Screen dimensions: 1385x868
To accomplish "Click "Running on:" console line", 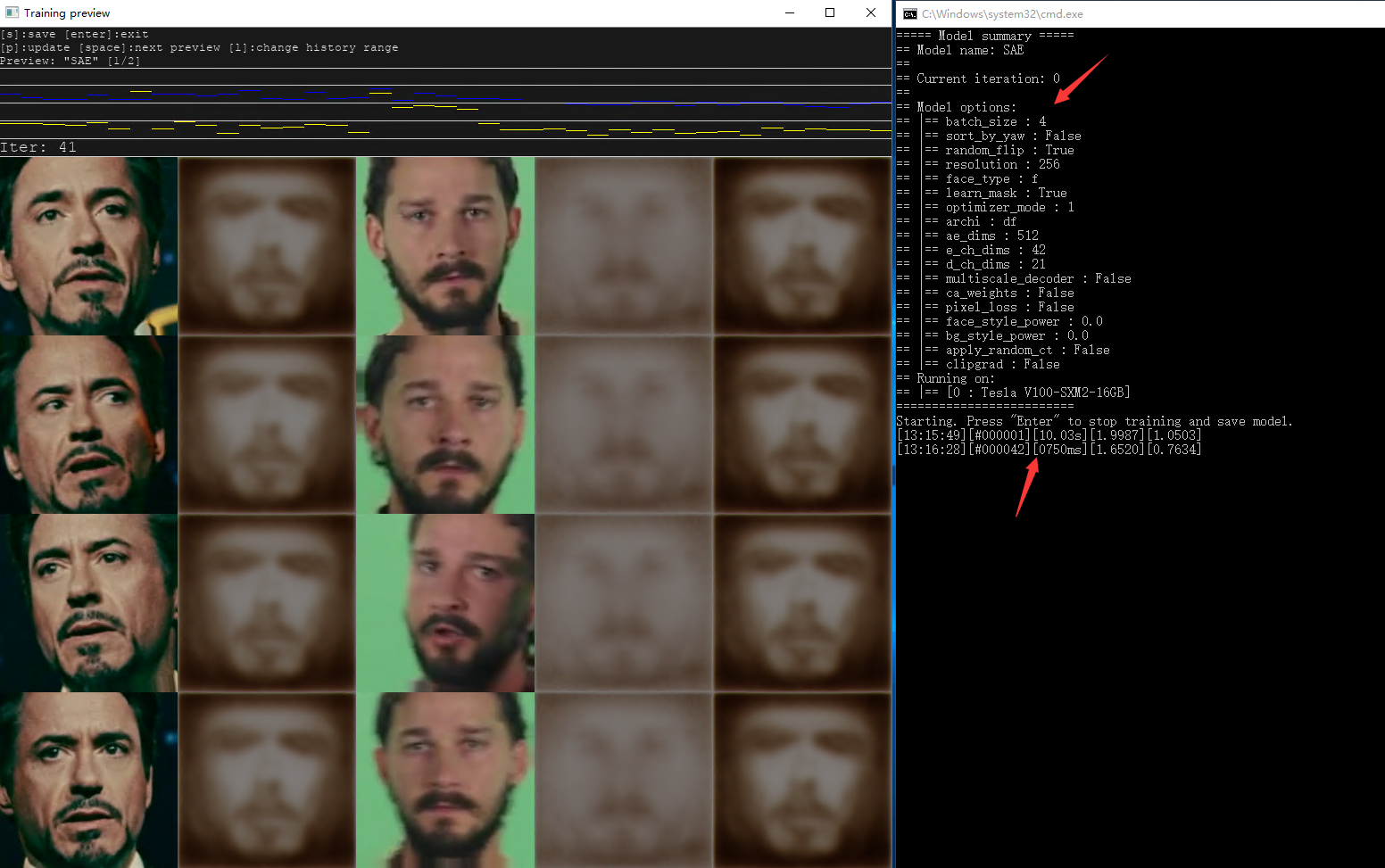I will tap(956, 378).
